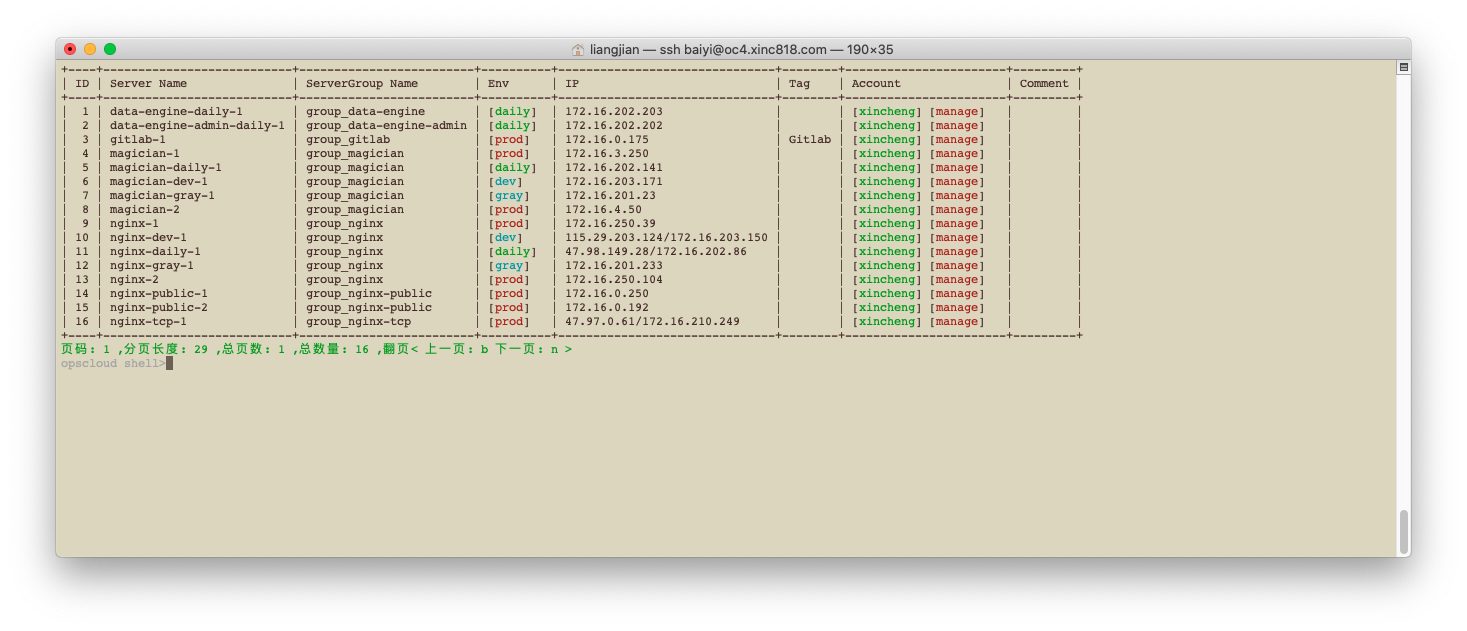Click the red close window button
Screen dimensions: 1467x631
70,49
